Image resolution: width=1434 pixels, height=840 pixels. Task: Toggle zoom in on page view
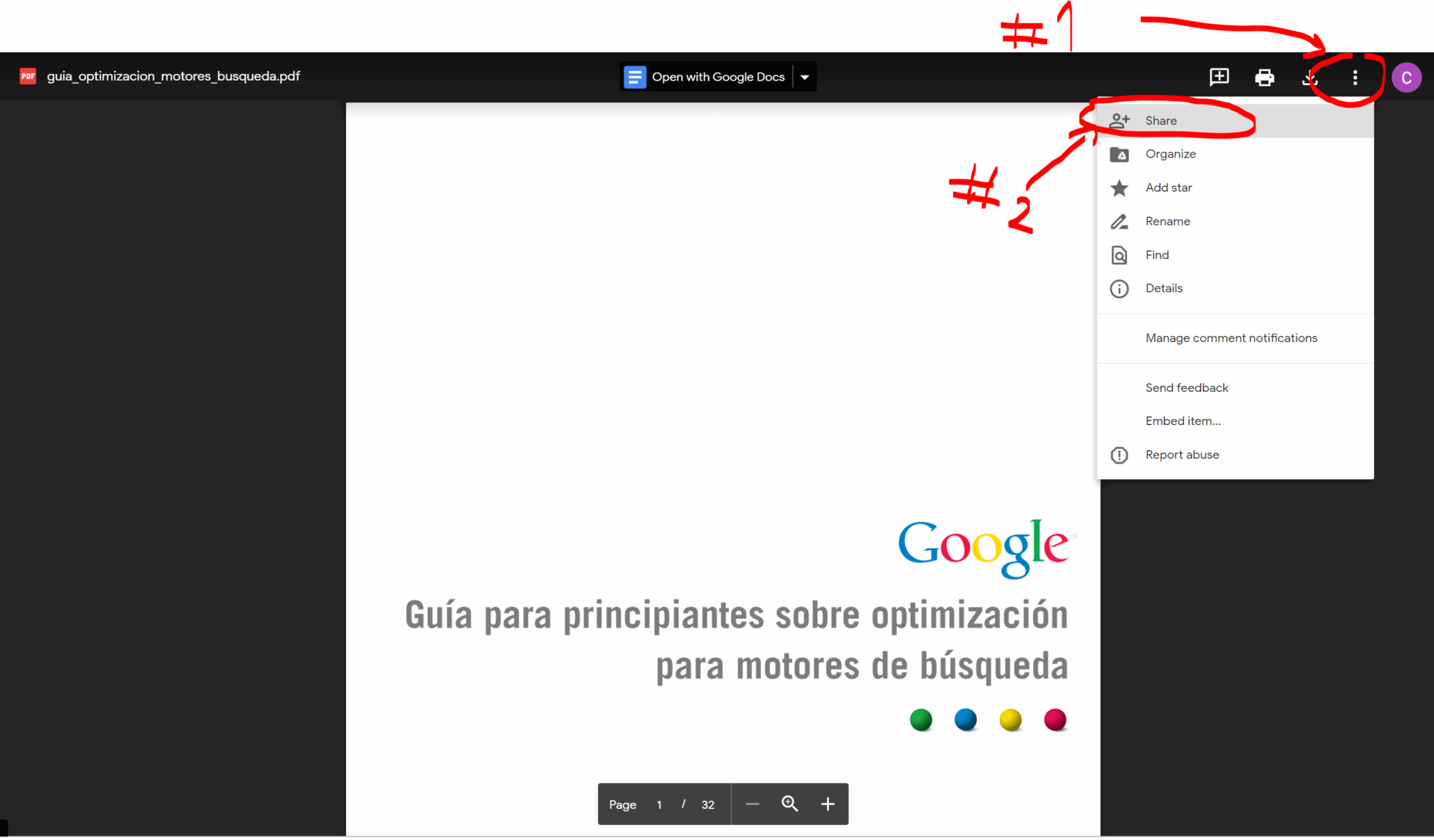790,804
